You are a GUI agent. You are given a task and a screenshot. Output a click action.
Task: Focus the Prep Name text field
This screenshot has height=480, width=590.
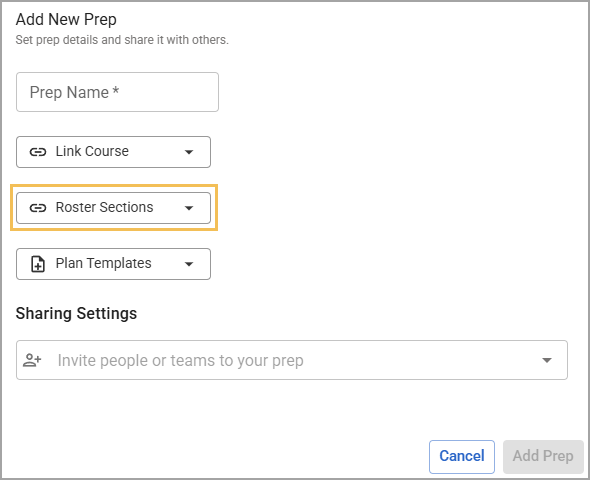pyautogui.click(x=117, y=92)
